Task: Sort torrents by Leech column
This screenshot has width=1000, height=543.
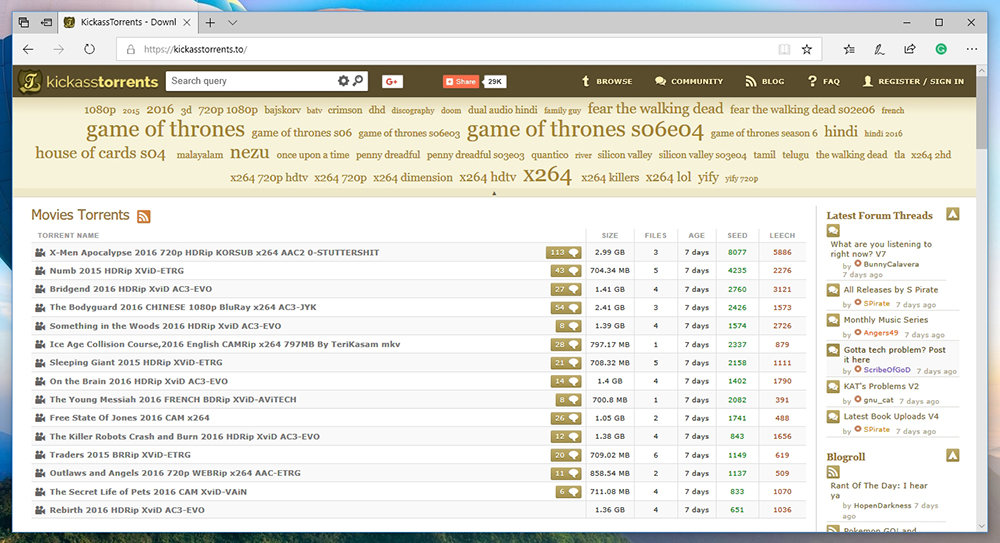Action: (x=782, y=235)
